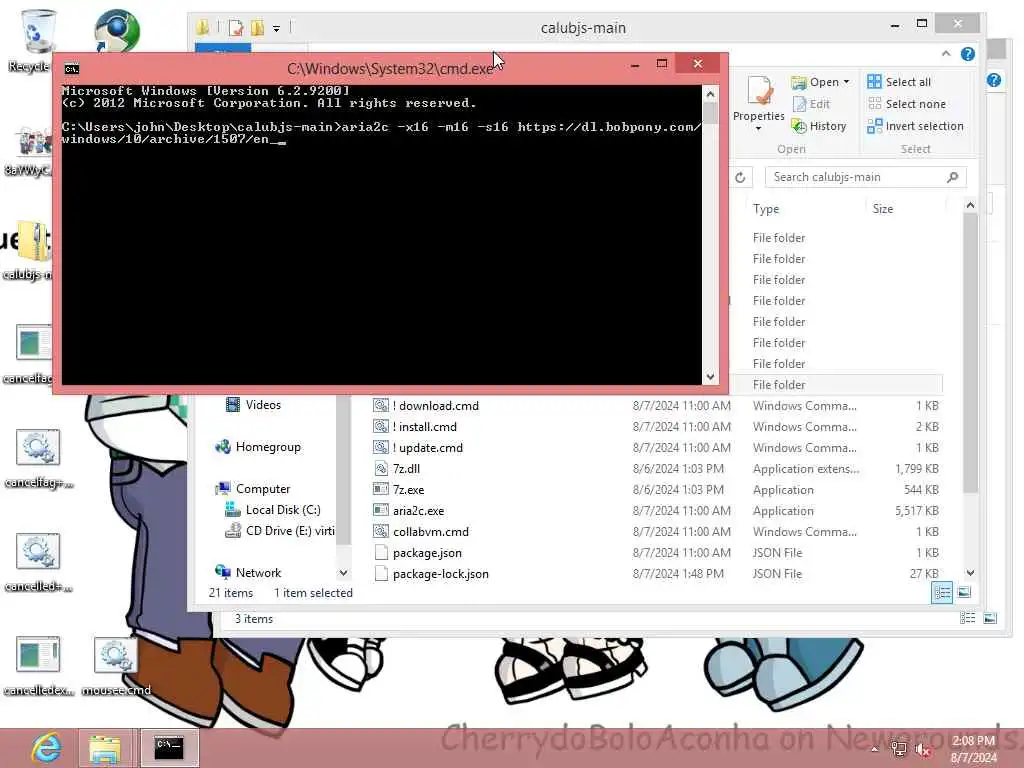Image resolution: width=1024 pixels, height=768 pixels.
Task: Open the cmd window system menu icon
Action: pos(72,69)
